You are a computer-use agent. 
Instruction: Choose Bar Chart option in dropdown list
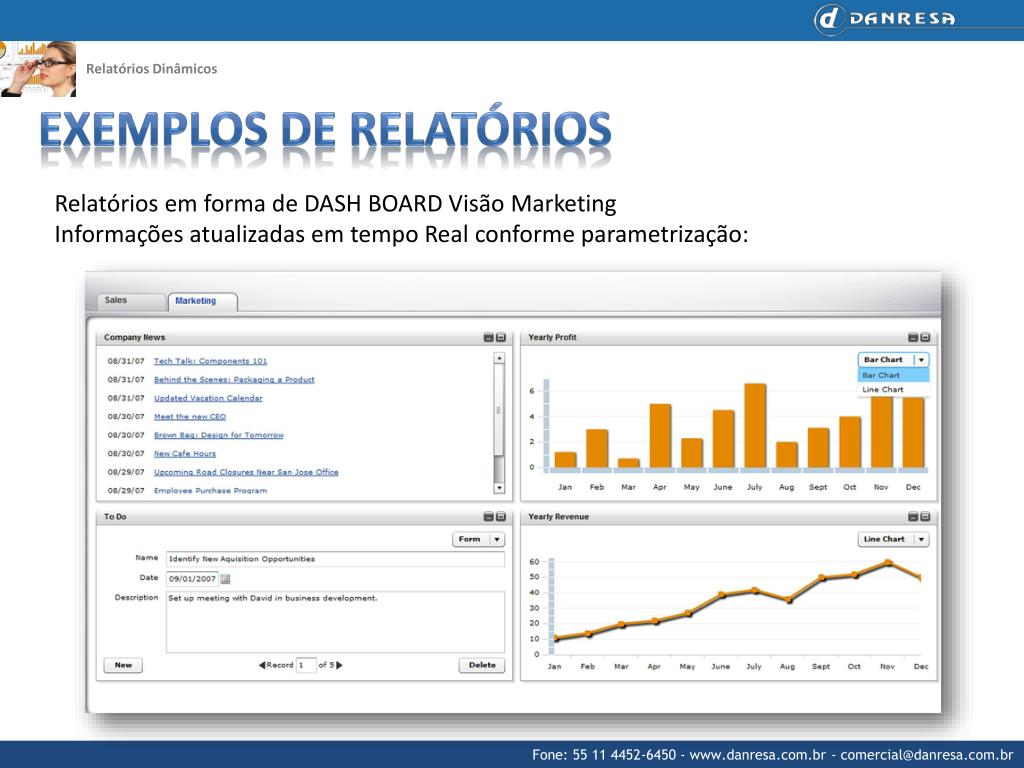(x=893, y=376)
